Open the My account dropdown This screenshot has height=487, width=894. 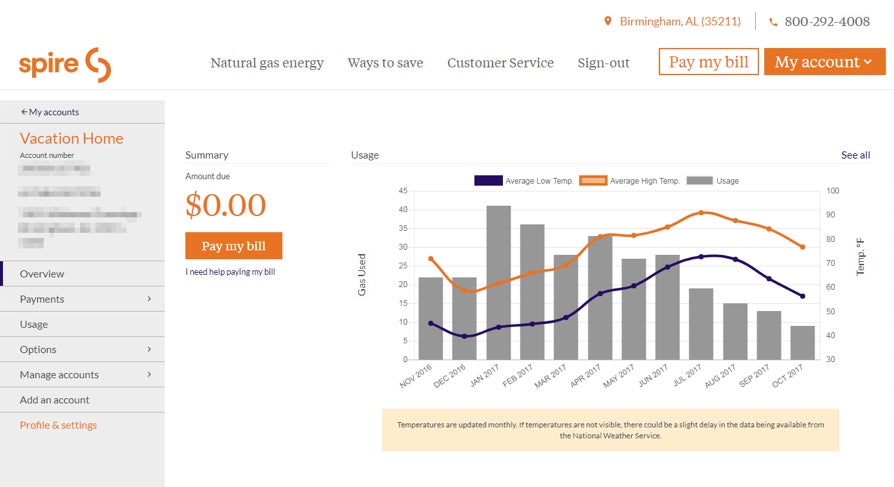click(823, 62)
